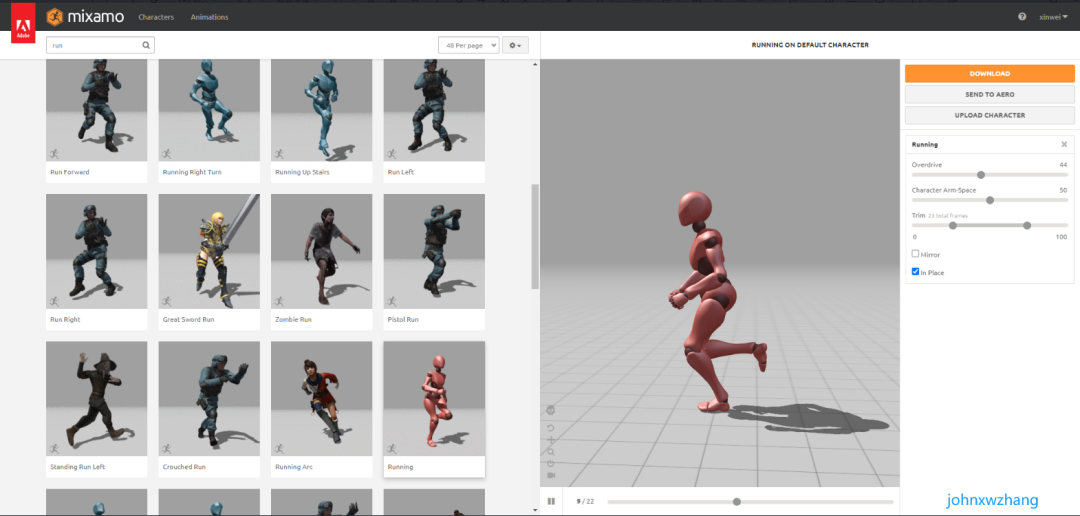Click the zoom magnifier icon in viewport
This screenshot has width=1080, height=516.
551,452
